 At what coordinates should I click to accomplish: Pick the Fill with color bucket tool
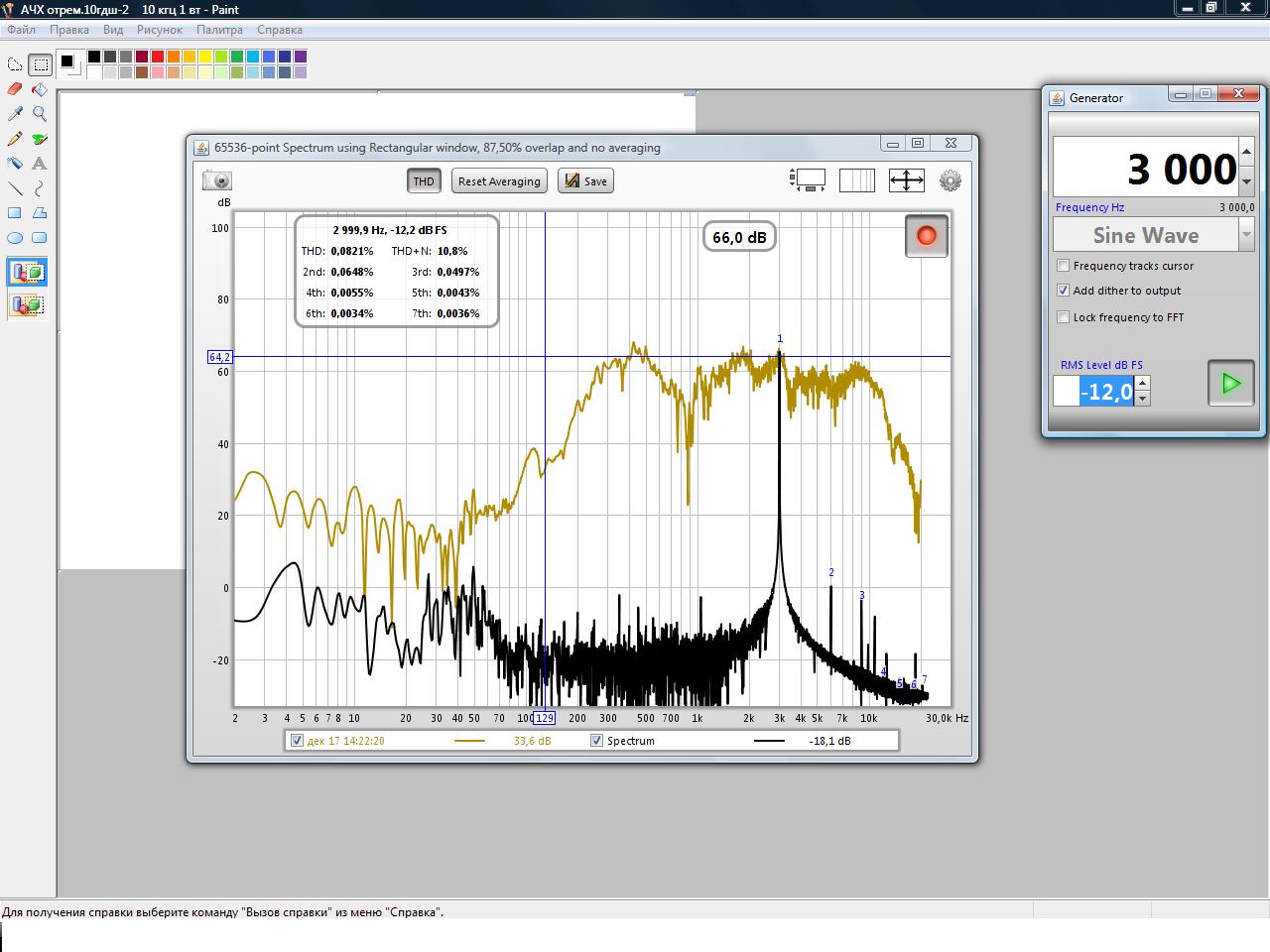[40, 89]
